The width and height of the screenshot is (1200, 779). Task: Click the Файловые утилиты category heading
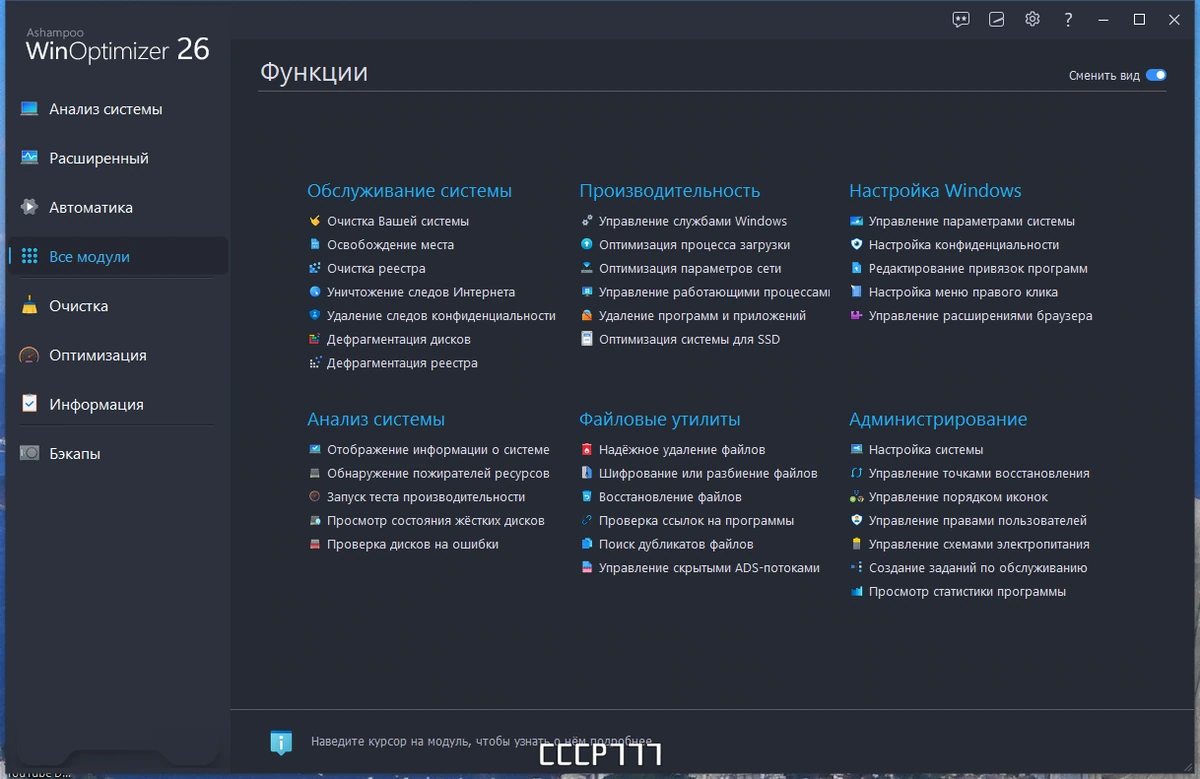pos(659,420)
